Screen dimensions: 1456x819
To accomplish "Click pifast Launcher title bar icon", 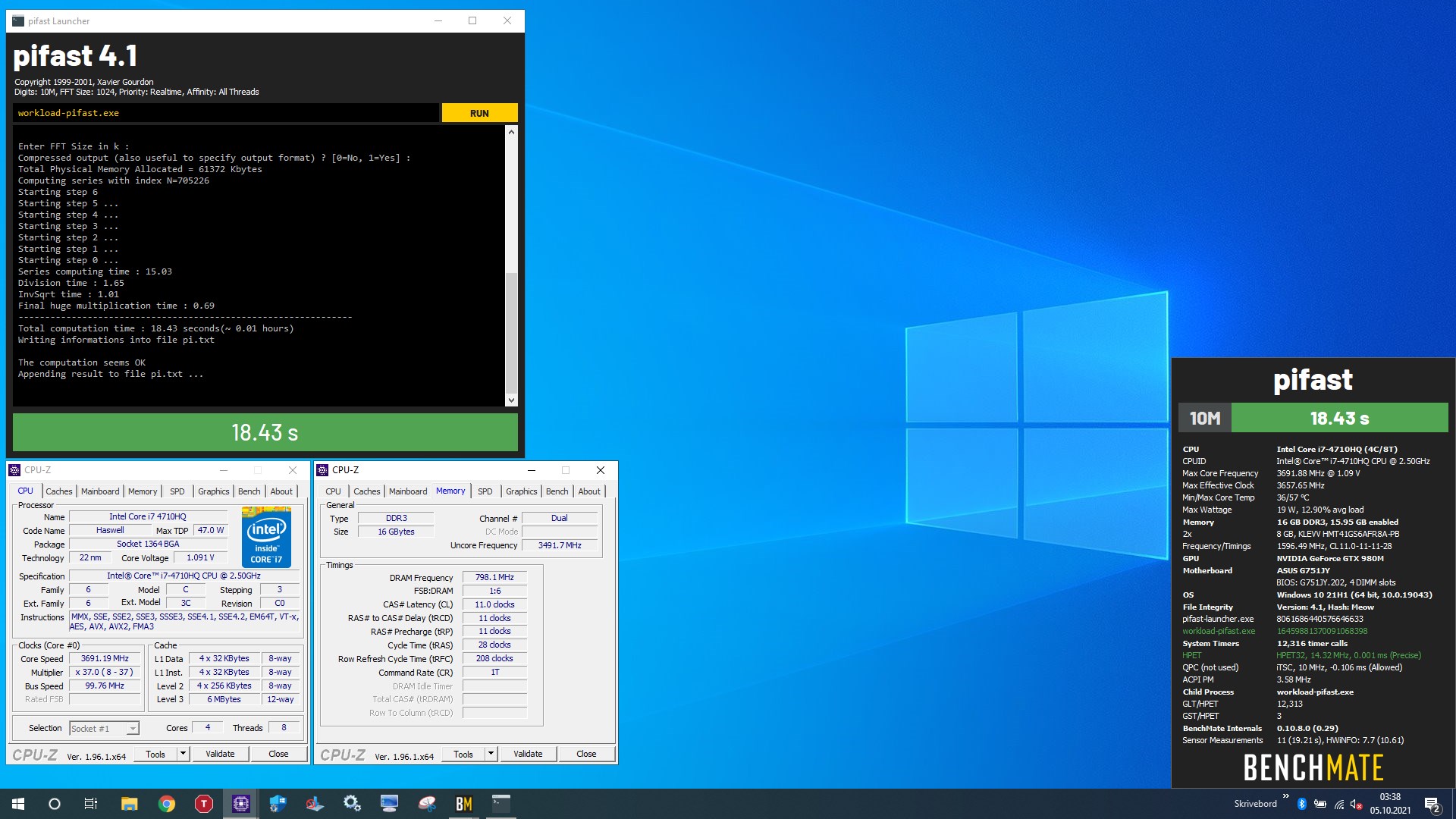I will coord(18,21).
